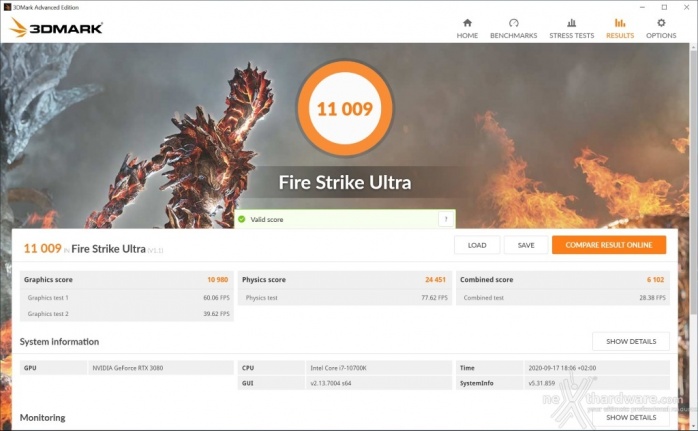The image size is (698, 431).
Task: Close the 3DMark window
Action: coord(686,7)
